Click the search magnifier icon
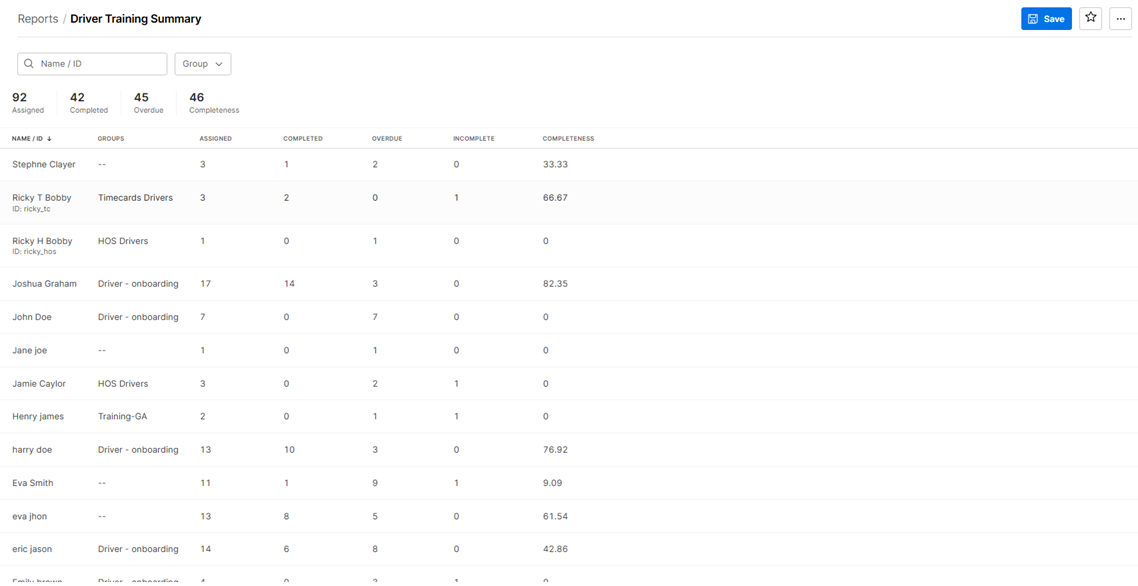This screenshot has height=586, width=1138. (29, 64)
